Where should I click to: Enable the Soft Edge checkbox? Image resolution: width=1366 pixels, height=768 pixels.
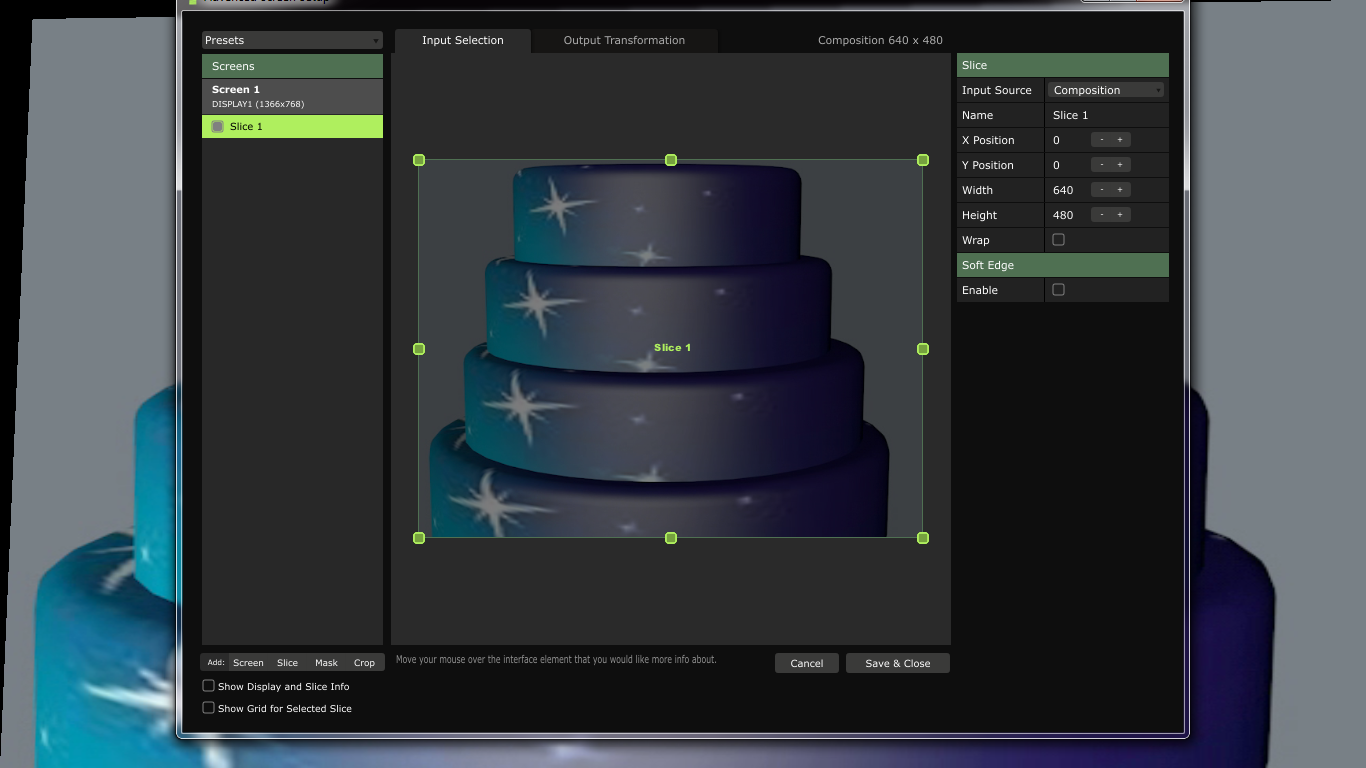[x=1059, y=290]
